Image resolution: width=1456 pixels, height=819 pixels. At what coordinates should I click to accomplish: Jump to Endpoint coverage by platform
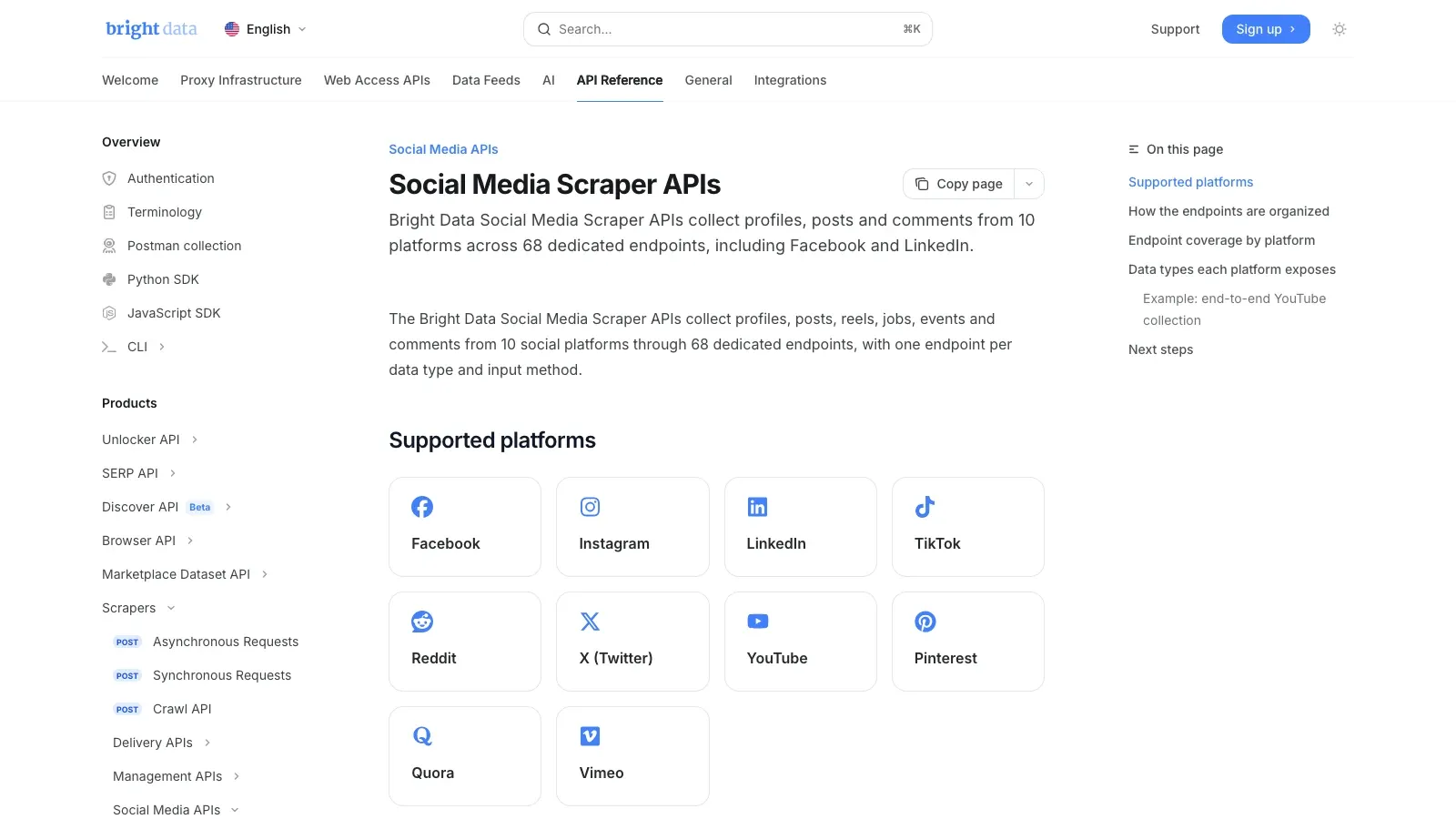click(x=1221, y=240)
